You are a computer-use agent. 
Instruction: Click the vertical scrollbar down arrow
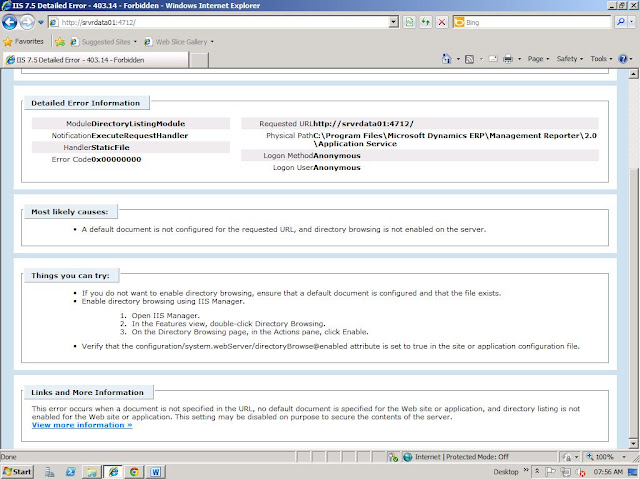click(x=633, y=444)
